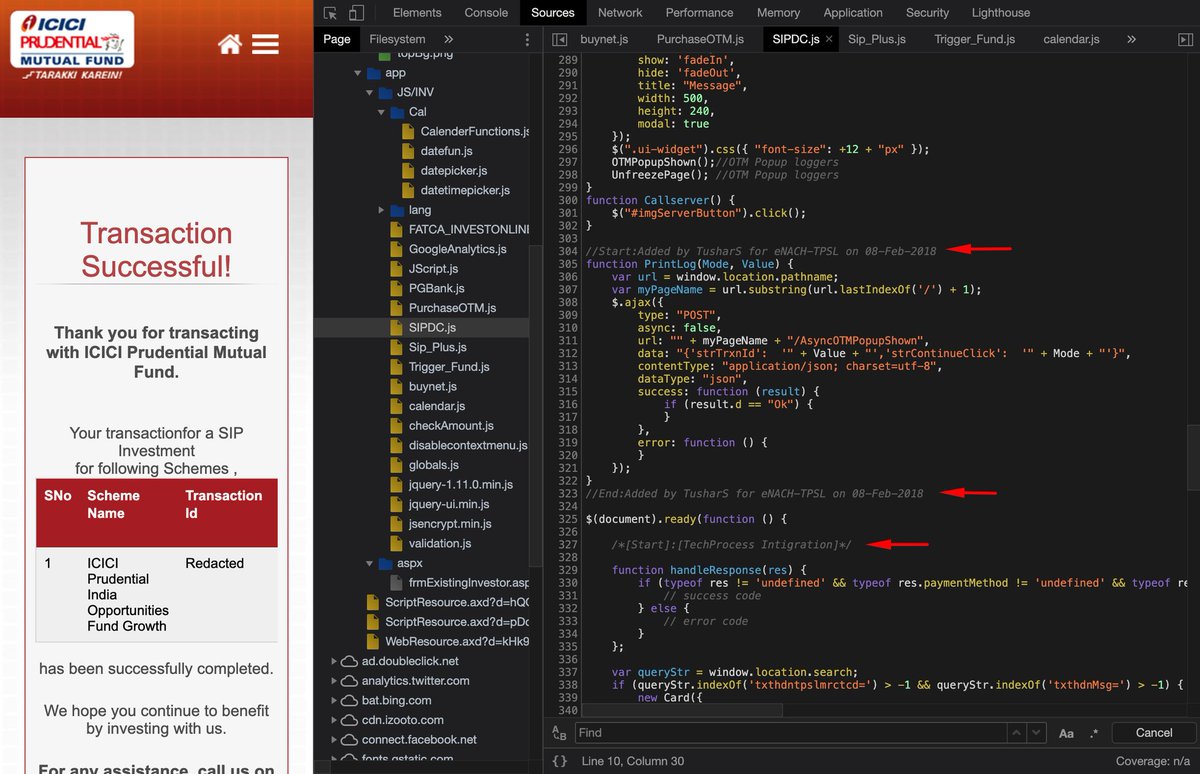Screen dimensions: 1200x774
Task: Expand the bat.bing.com domain
Action: (334, 700)
